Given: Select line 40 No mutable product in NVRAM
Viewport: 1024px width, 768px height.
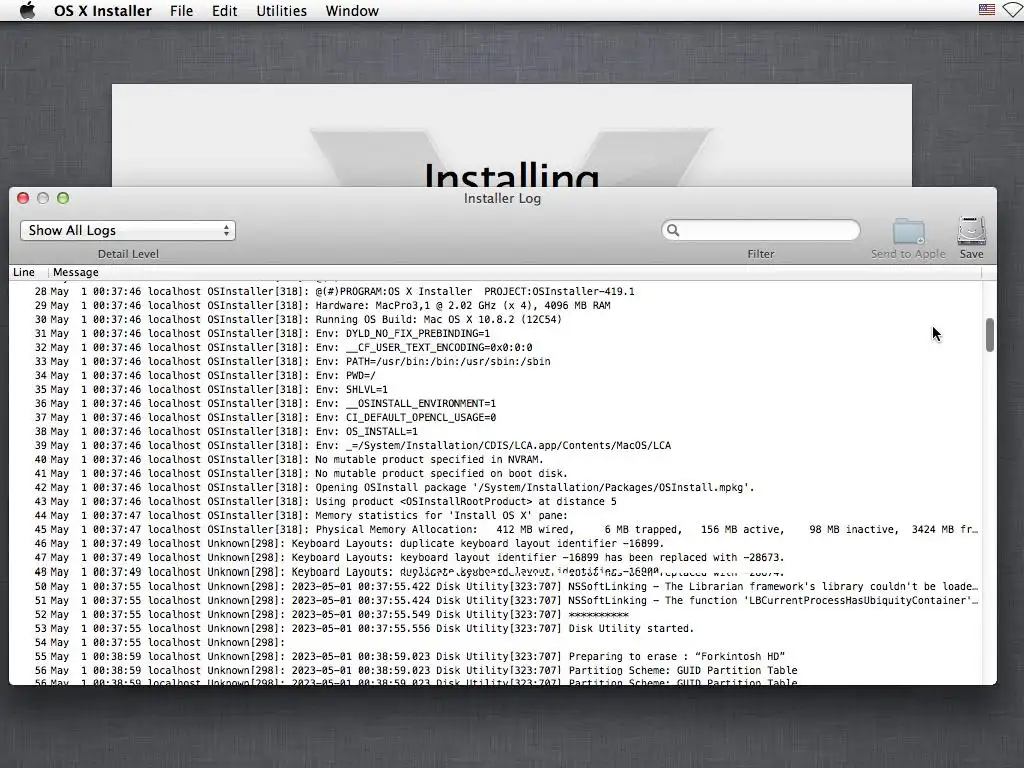Looking at the screenshot, I should (x=495, y=459).
